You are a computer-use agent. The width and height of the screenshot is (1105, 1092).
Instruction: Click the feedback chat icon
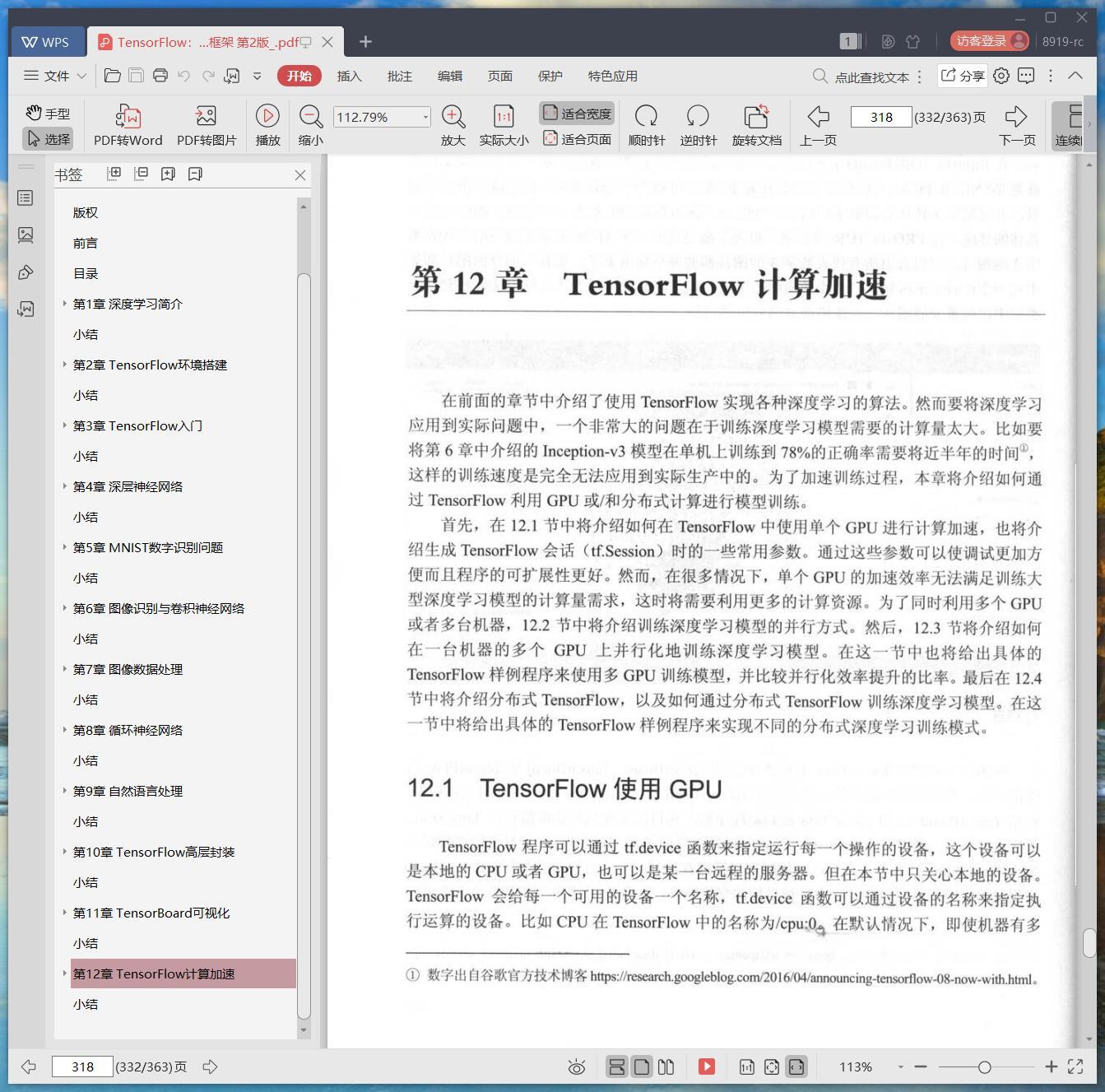1026,76
